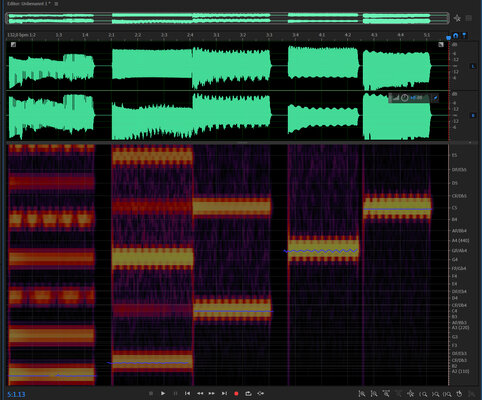Select the Editor: Untitled 1 tab
482x400 pixels.
pos(29,4)
